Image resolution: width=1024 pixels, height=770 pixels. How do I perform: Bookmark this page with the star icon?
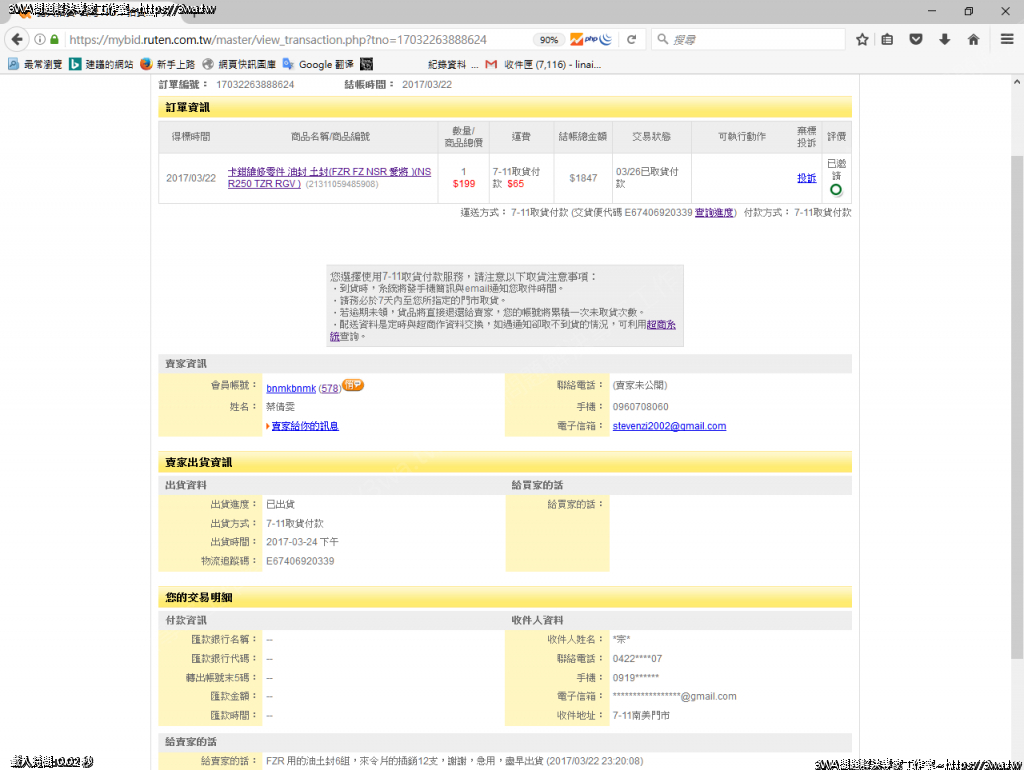pyautogui.click(x=862, y=40)
